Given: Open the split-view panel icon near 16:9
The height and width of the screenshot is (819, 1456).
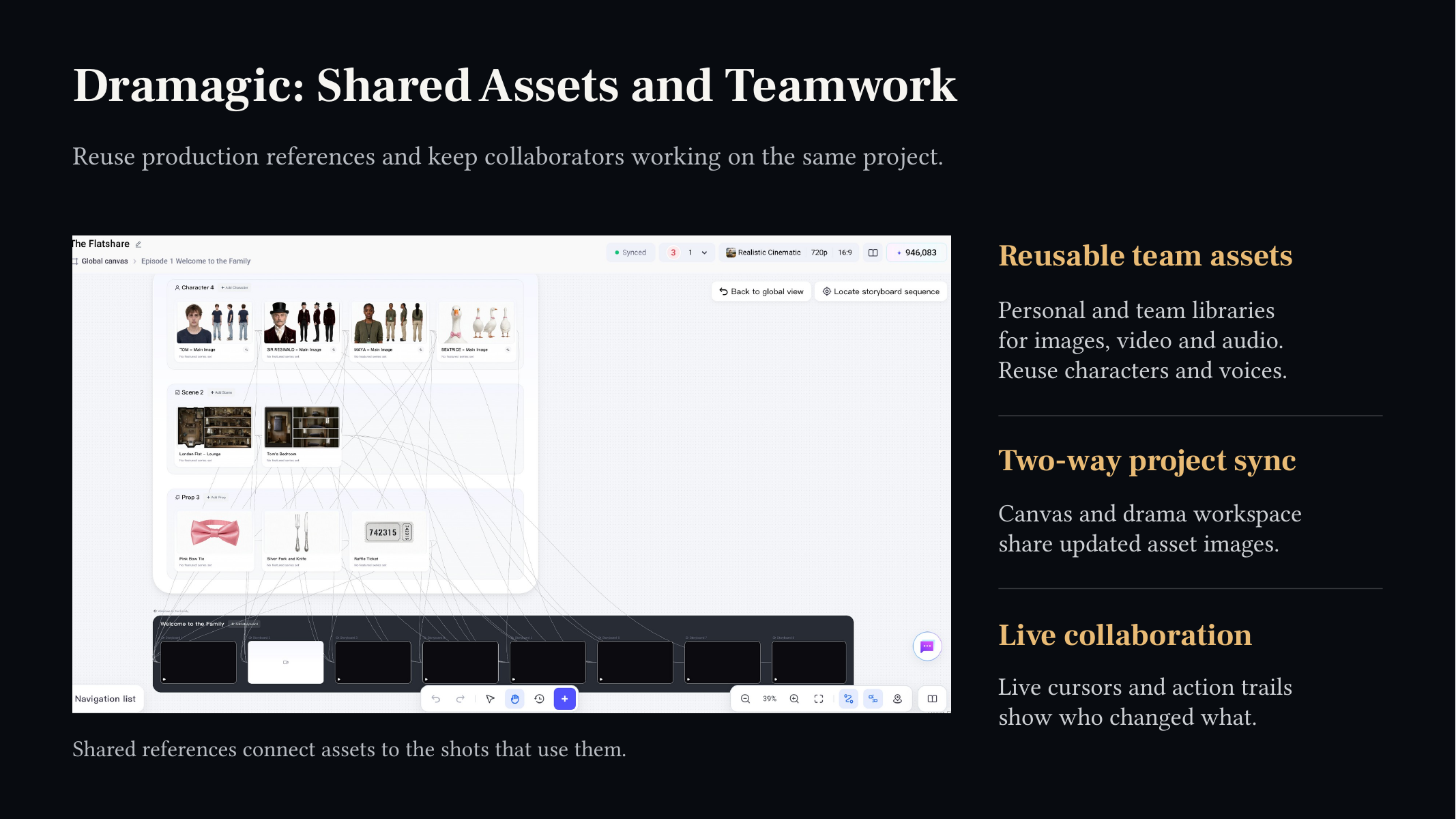Looking at the screenshot, I should [873, 253].
